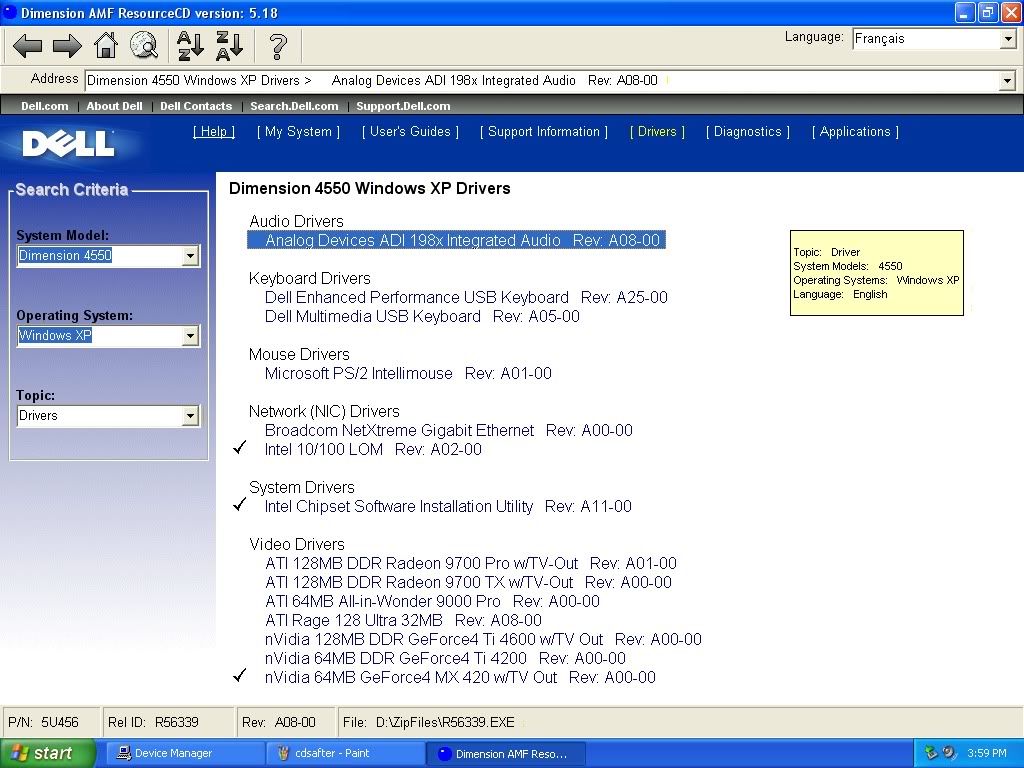Click the 'Mouse Drivers' category heading
Viewport: 1024px width, 768px height.
pyautogui.click(x=299, y=355)
